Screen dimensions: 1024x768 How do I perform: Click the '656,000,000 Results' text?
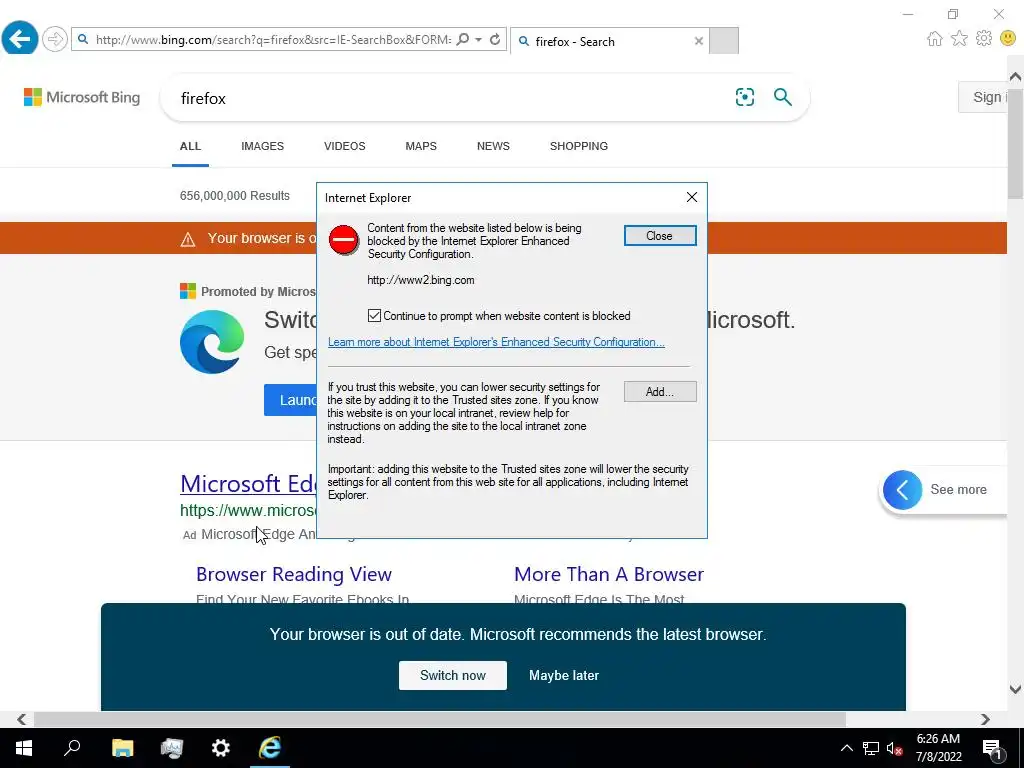pos(234,196)
